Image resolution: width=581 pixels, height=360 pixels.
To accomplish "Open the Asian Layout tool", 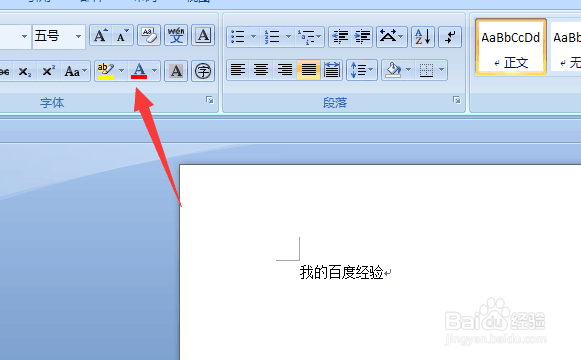I will tap(392, 37).
